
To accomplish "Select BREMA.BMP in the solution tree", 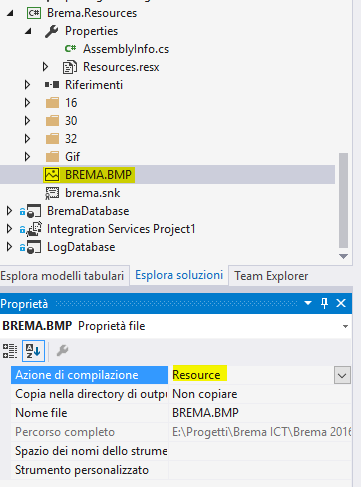I will pos(98,175).
